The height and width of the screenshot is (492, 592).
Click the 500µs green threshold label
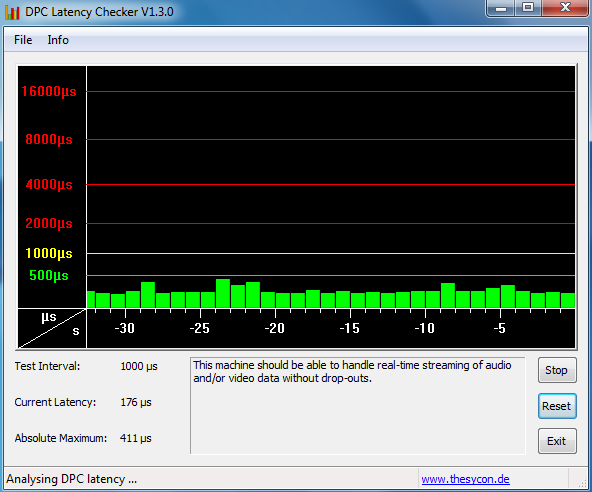[49, 276]
